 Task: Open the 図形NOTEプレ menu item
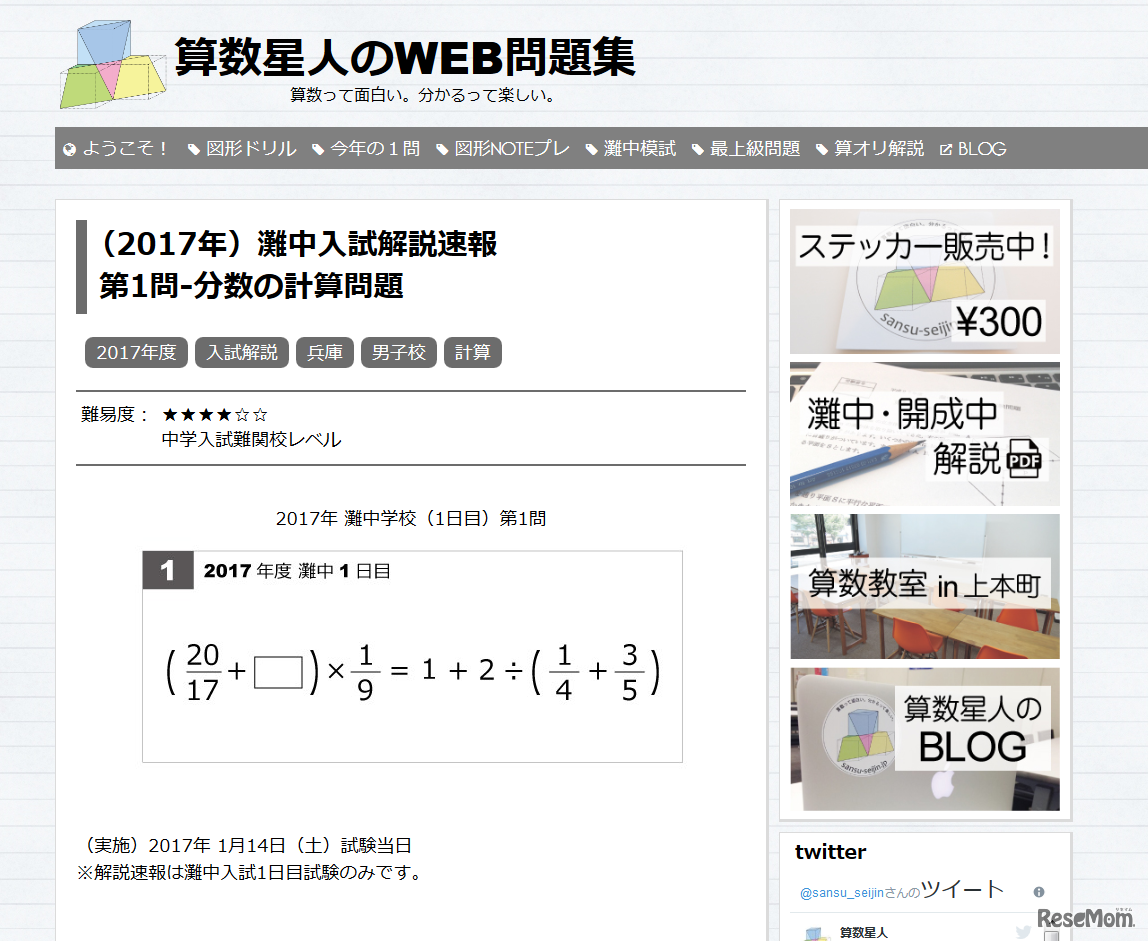[x=511, y=148]
